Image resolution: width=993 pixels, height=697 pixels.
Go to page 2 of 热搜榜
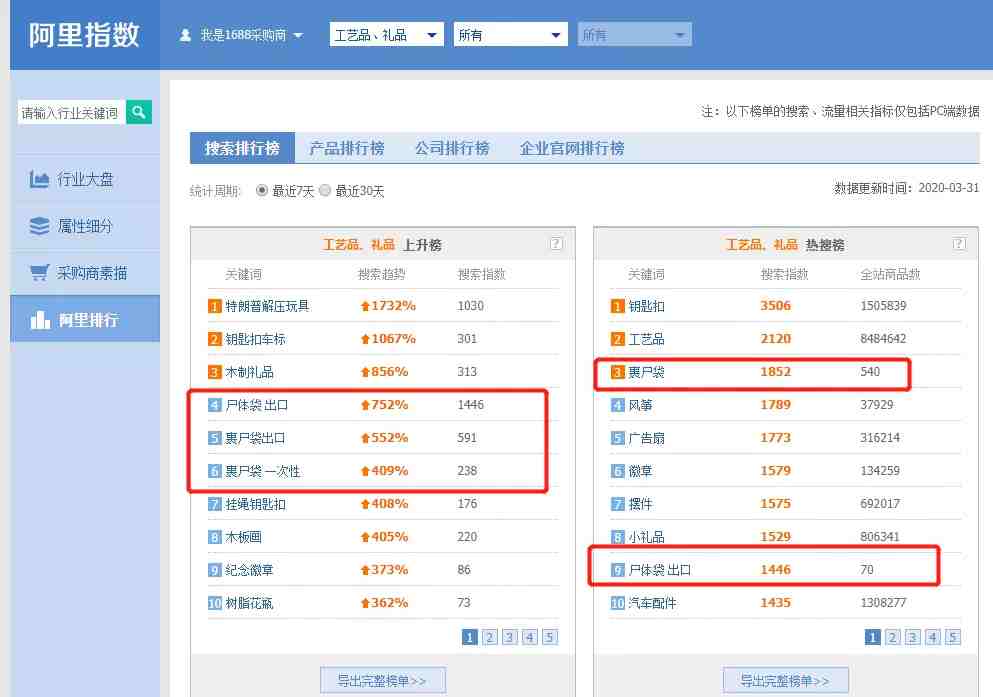pos(892,637)
